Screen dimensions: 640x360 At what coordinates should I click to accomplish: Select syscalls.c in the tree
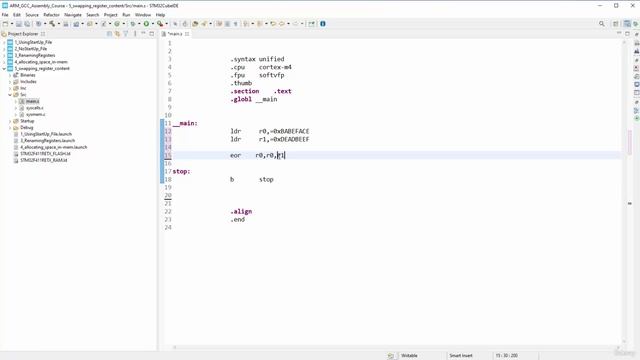pyautogui.click(x=34, y=108)
